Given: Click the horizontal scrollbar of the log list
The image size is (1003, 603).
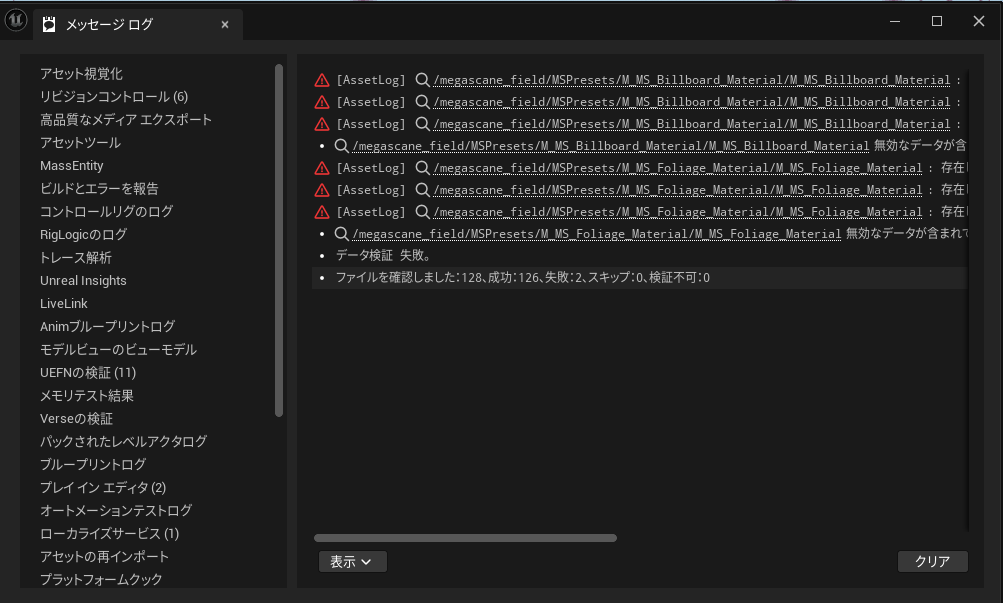Looking at the screenshot, I should click(x=466, y=538).
